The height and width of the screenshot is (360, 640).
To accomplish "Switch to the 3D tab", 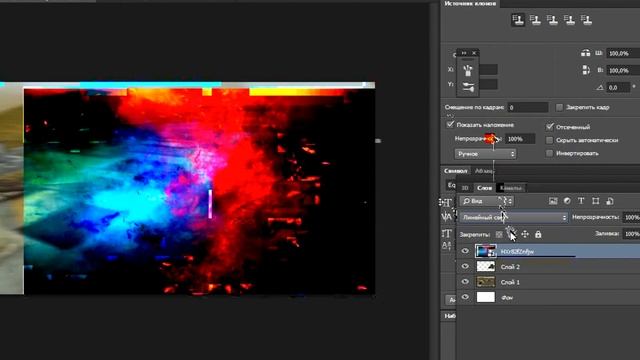I will pos(464,188).
